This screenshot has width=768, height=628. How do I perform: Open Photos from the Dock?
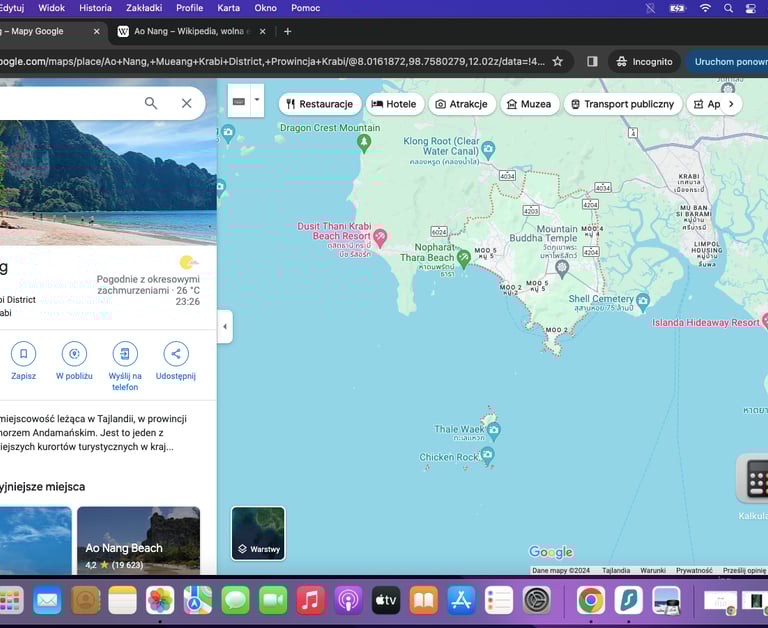tap(160, 600)
